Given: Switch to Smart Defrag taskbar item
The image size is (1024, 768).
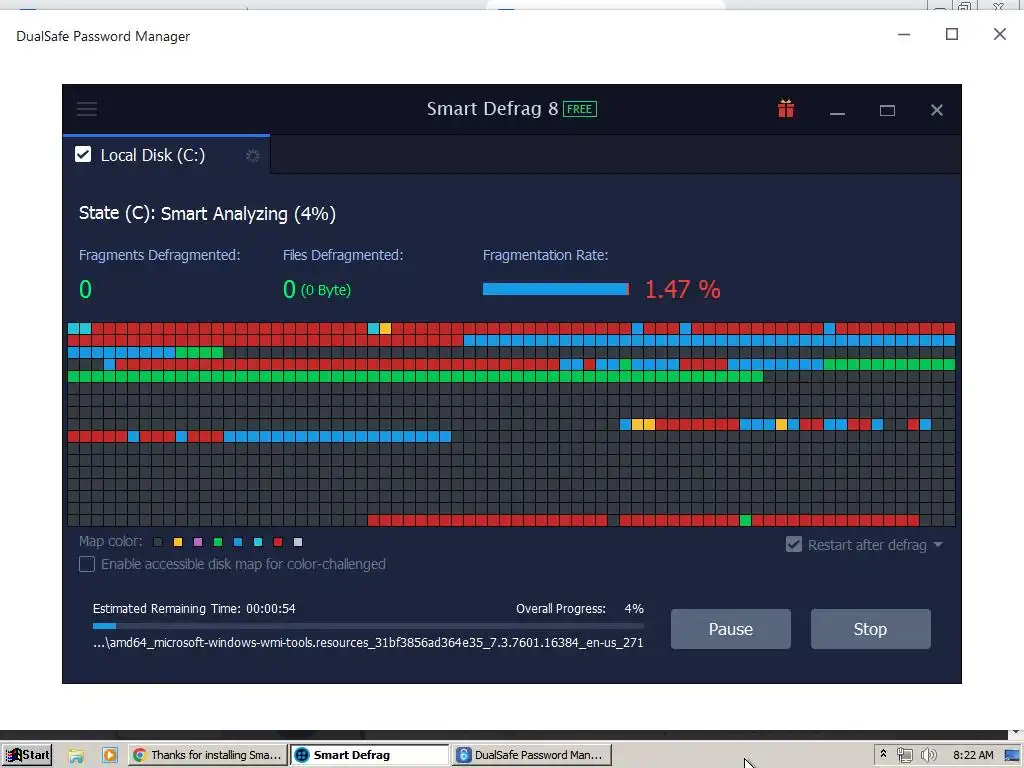Looking at the screenshot, I should [370, 755].
